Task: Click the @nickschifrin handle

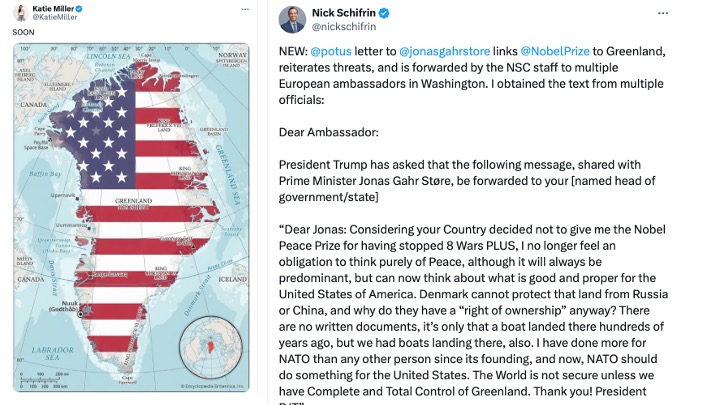Action: click(x=345, y=27)
